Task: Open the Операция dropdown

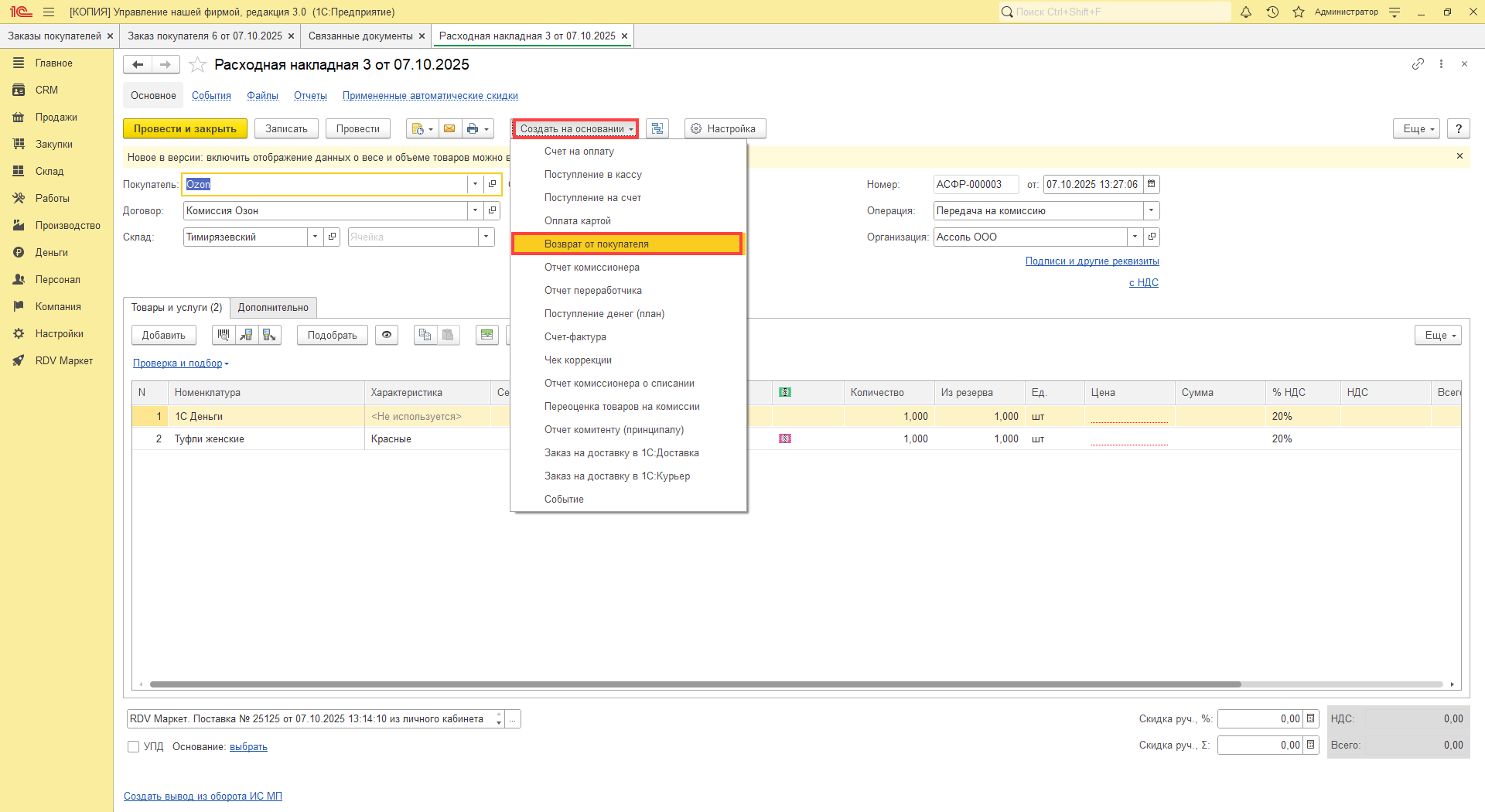Action: (1151, 211)
